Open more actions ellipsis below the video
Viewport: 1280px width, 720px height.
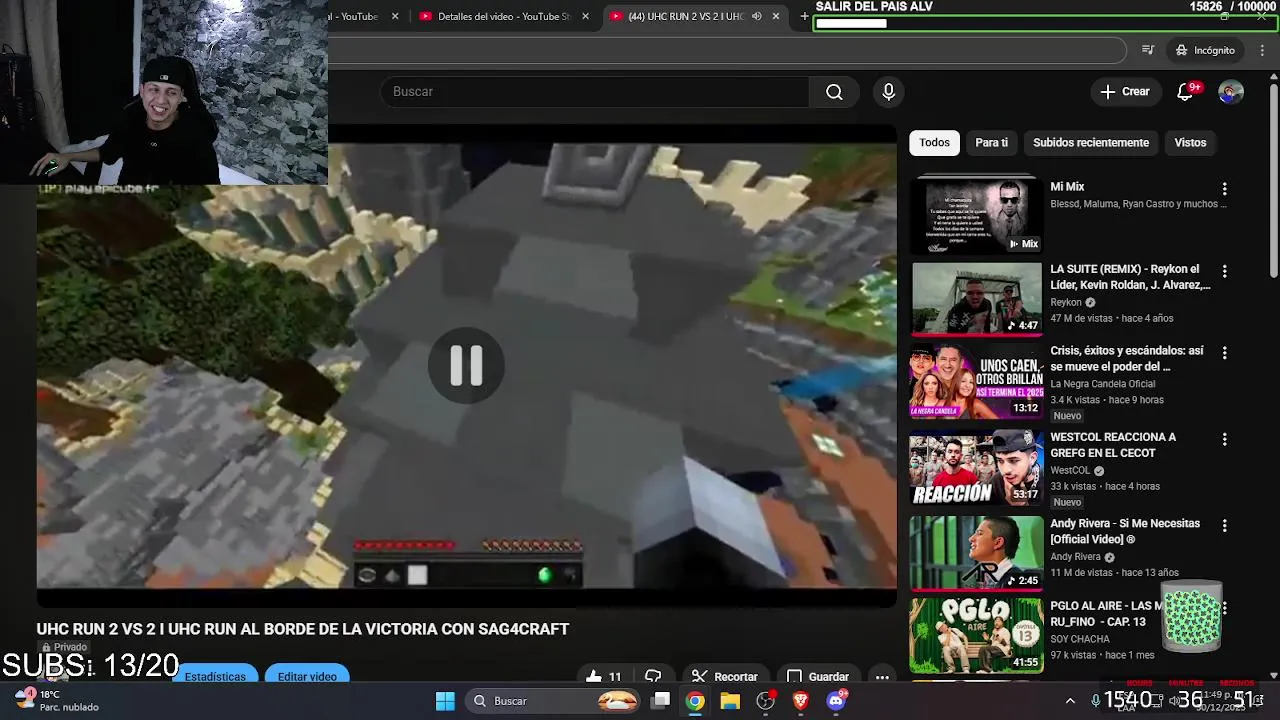[x=882, y=677]
